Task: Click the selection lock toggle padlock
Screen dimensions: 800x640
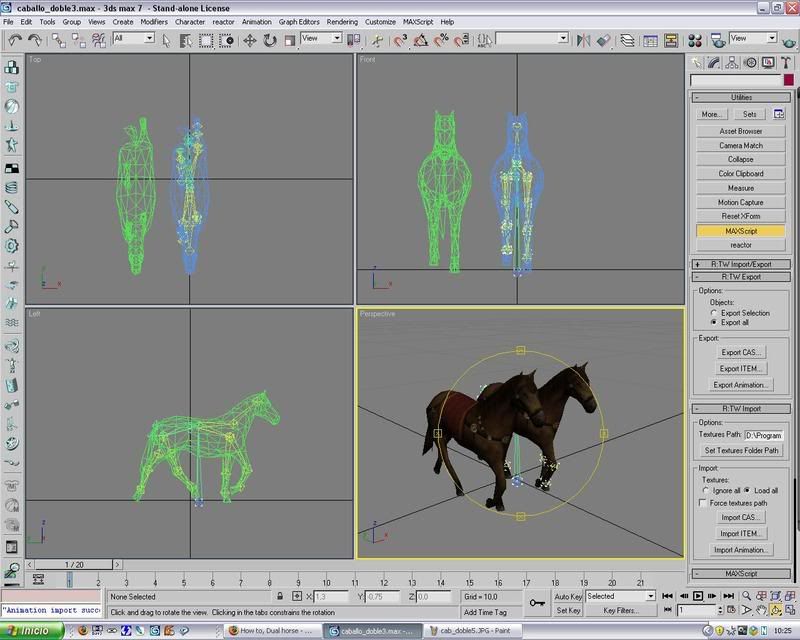Action: click(280, 596)
